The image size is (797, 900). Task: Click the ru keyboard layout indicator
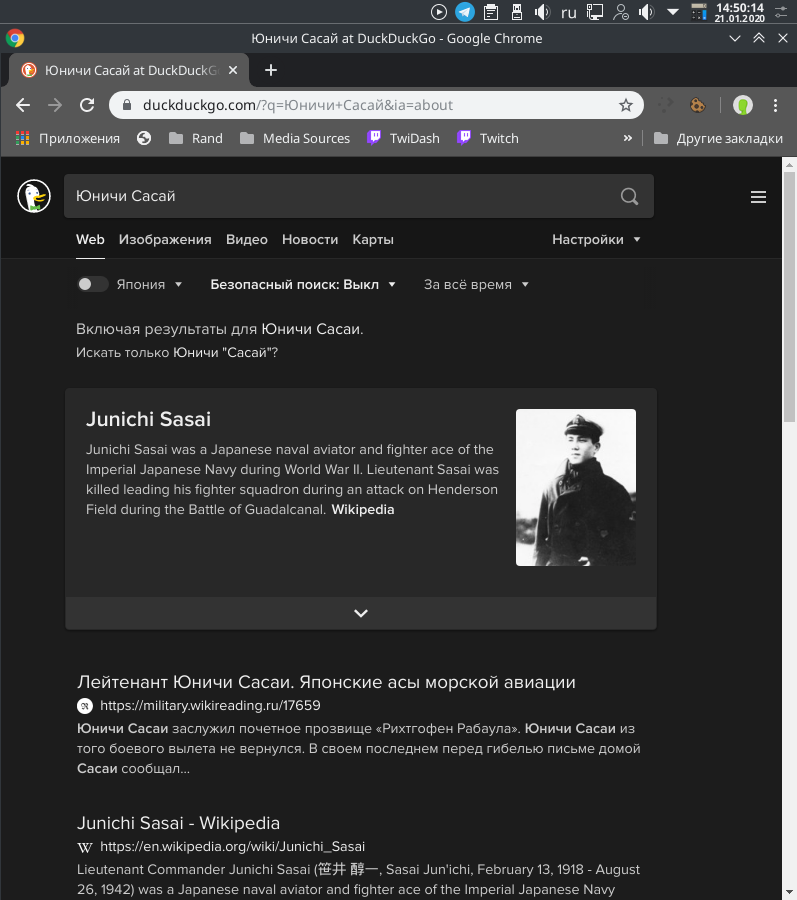pos(569,12)
